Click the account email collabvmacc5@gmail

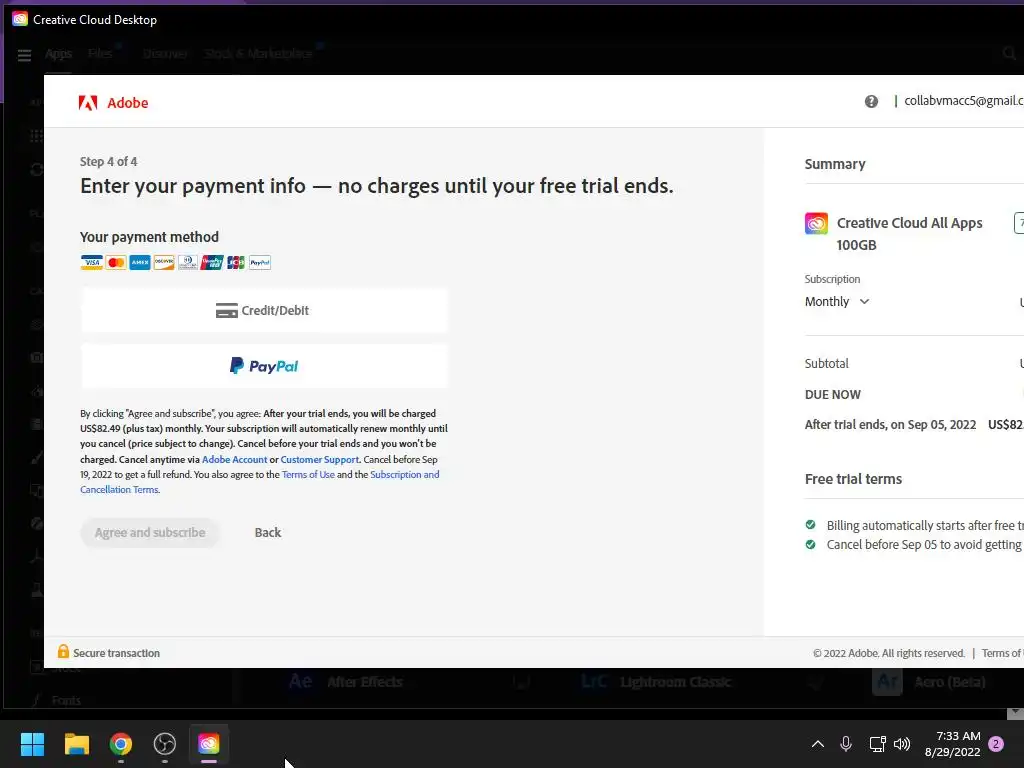click(x=963, y=101)
